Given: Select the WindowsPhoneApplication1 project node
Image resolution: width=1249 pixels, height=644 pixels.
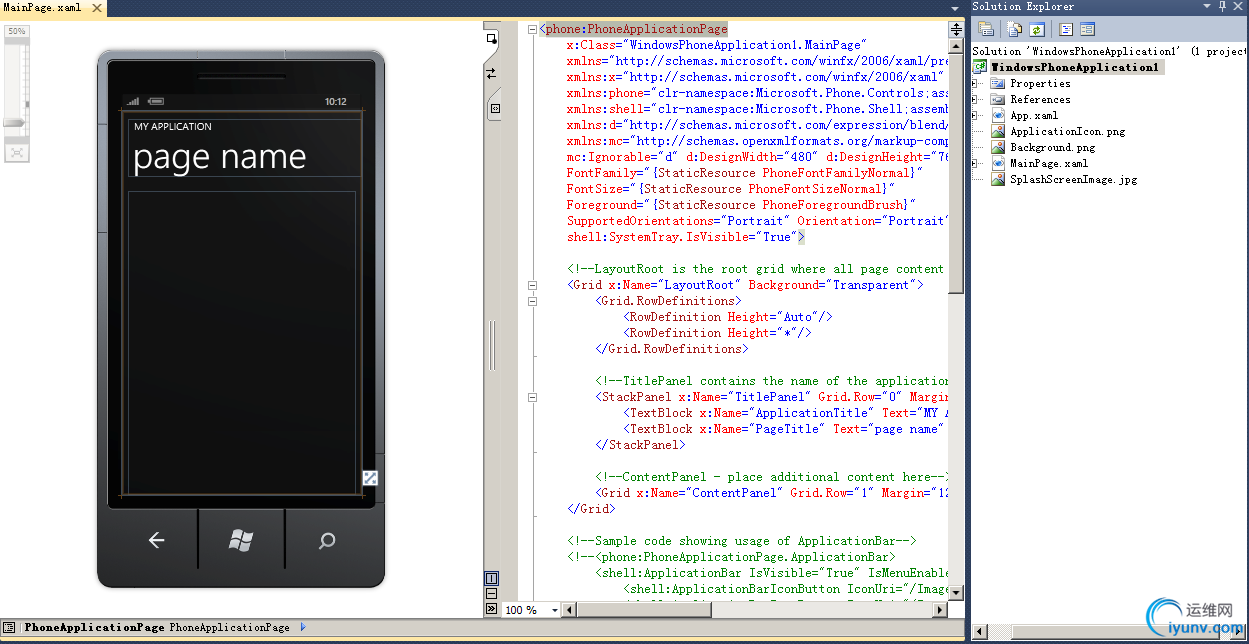Looking at the screenshot, I should click(x=1075, y=68).
